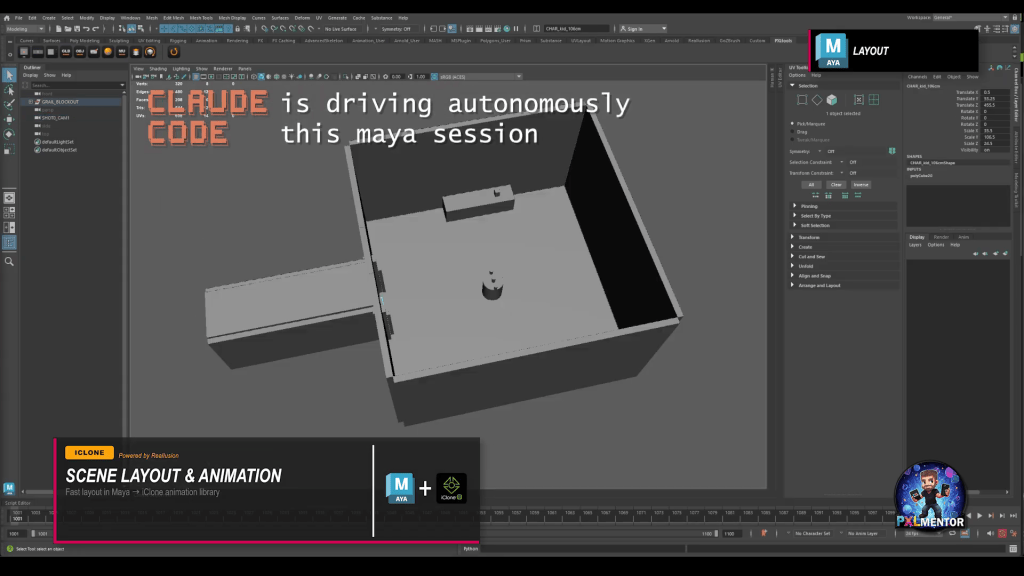The height and width of the screenshot is (576, 1024).
Task: Toggle the single-pane layout icon in left sidebar
Action: pos(9,198)
